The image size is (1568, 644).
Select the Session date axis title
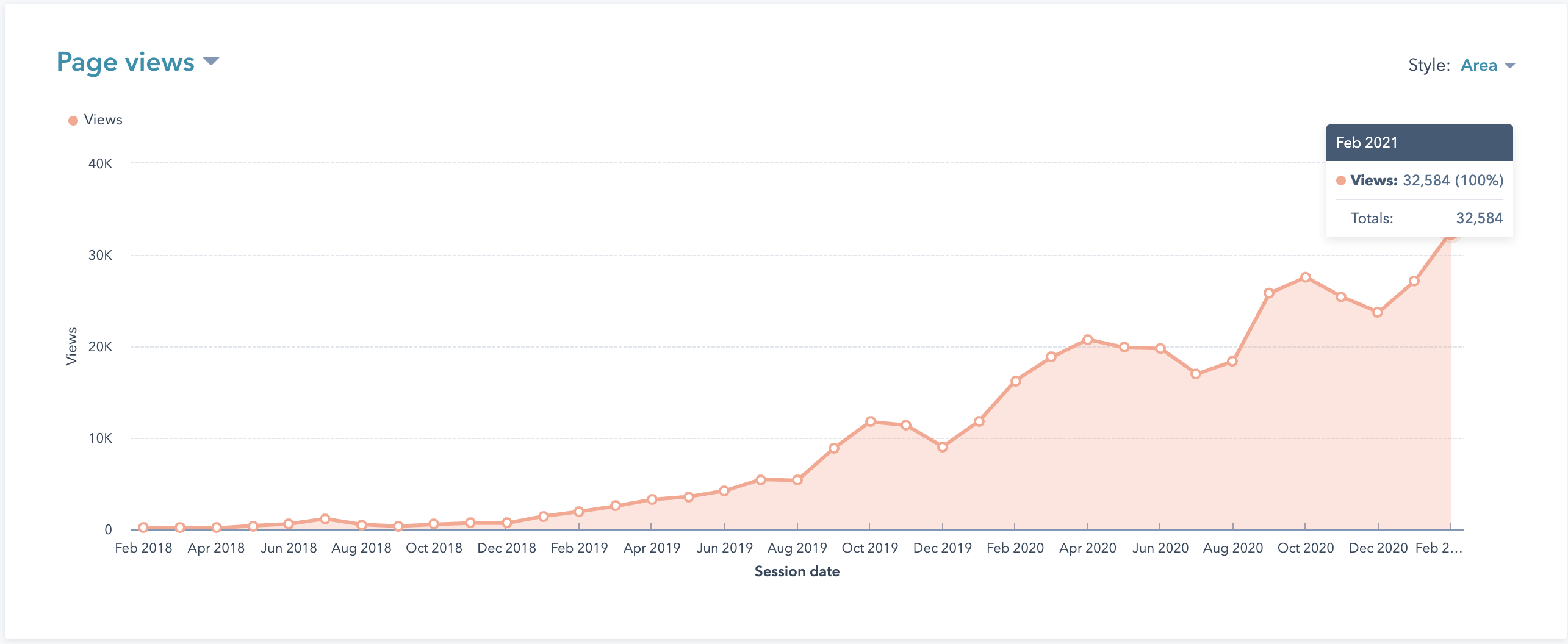797,571
